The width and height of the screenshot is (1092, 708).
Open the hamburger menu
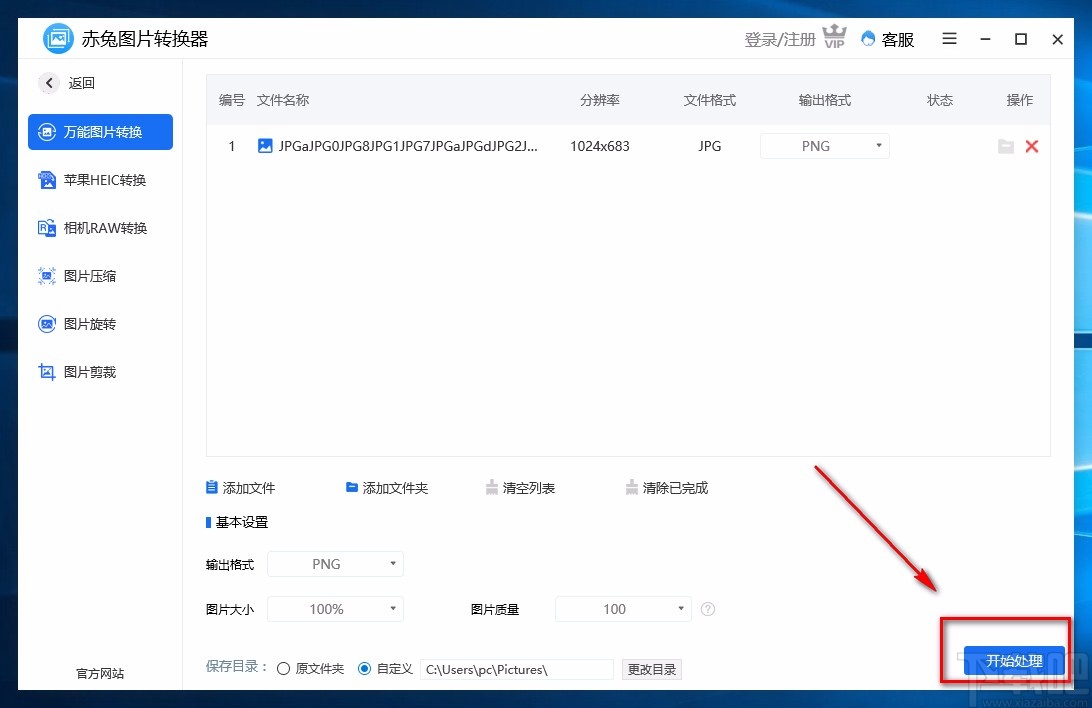[x=948, y=39]
